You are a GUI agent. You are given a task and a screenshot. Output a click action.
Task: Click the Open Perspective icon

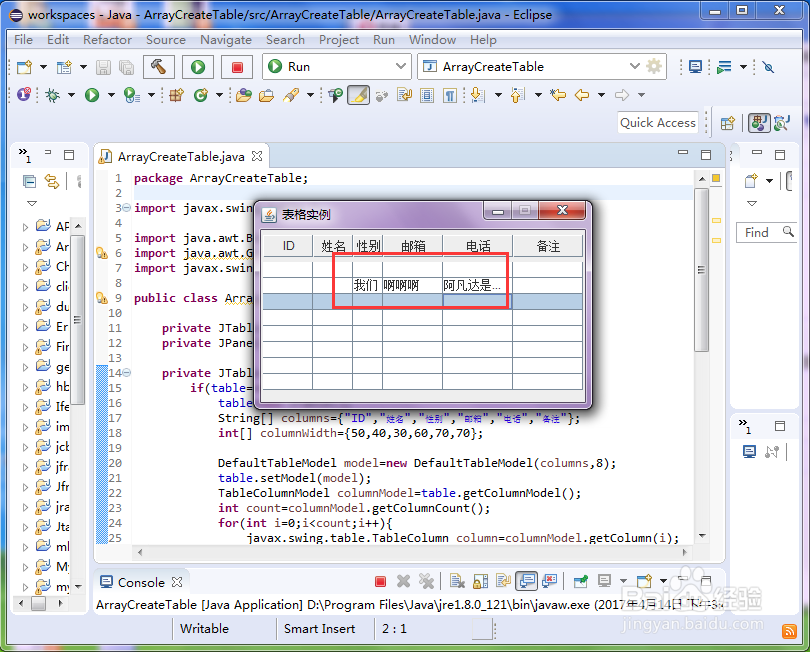(x=728, y=123)
